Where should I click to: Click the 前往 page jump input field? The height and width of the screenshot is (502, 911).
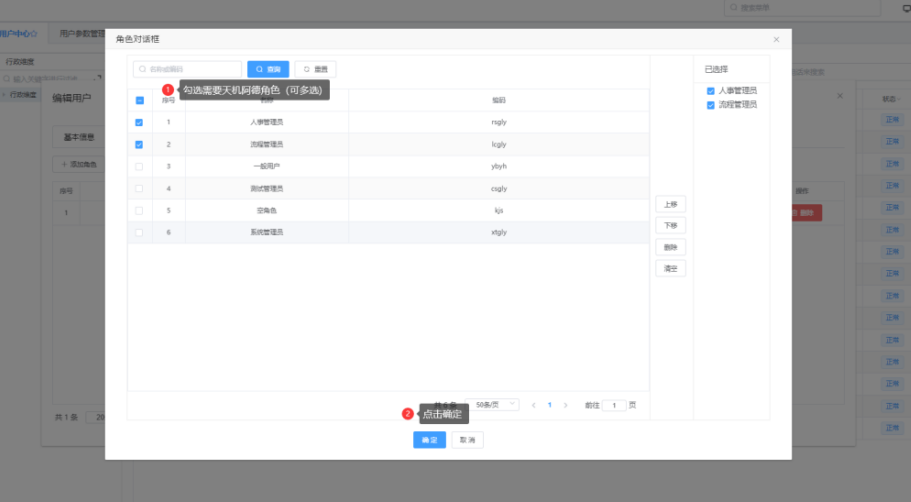[x=614, y=405]
